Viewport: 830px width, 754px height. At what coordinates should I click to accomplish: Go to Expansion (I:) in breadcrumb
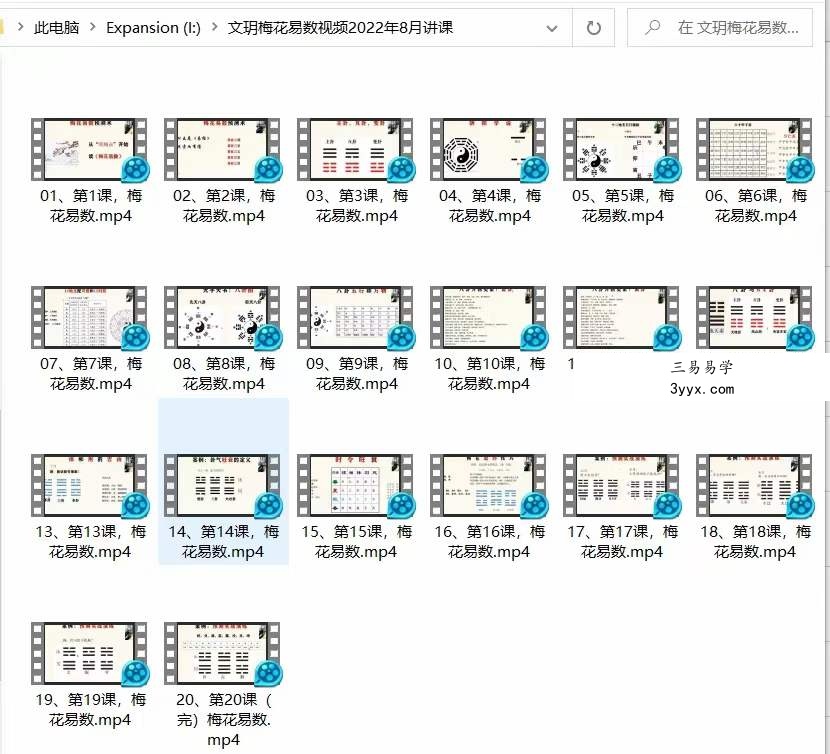point(154,28)
